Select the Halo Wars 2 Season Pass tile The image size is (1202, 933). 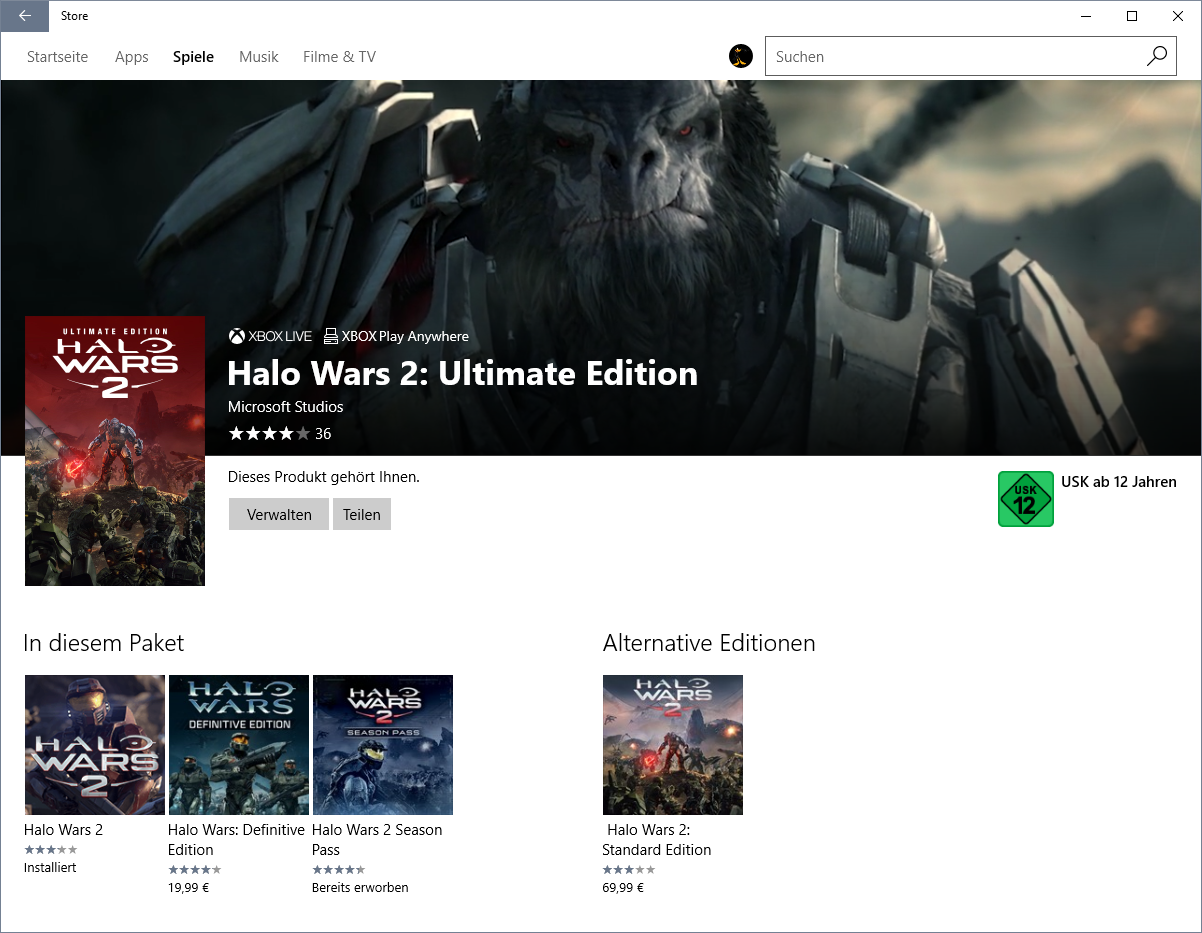click(383, 745)
